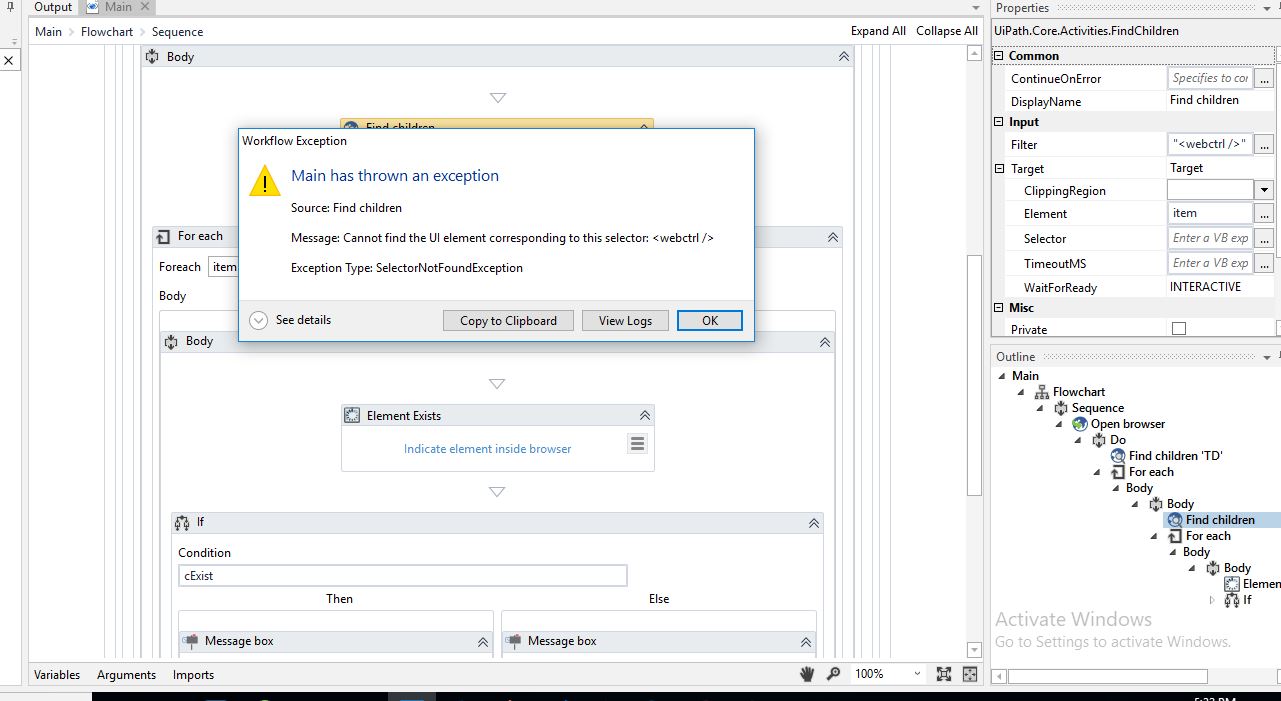Screen dimensions: 1281x701
Task: Open the Imports panel tab
Action: click(x=193, y=675)
